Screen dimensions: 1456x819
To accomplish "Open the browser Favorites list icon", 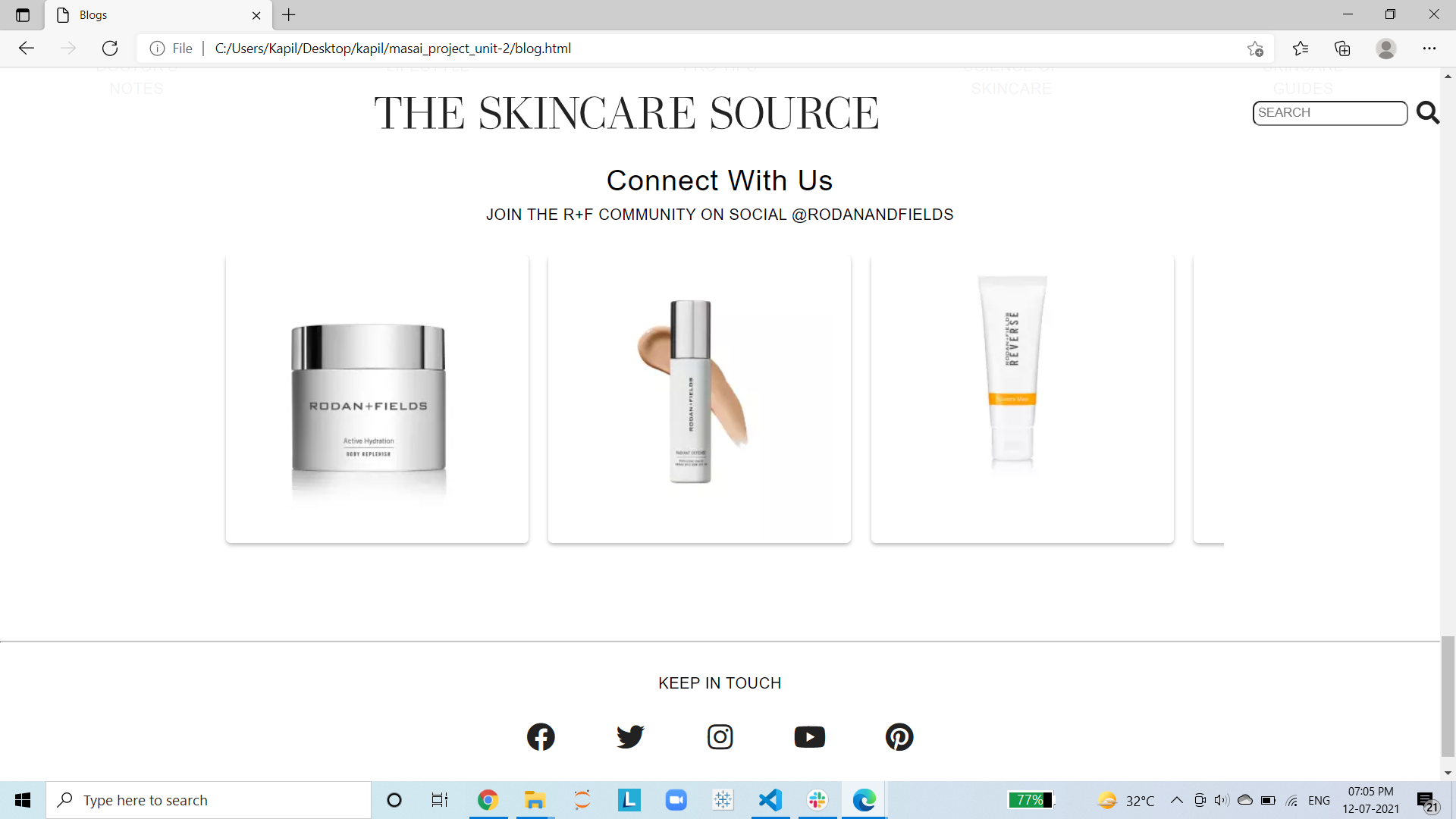I will point(1301,49).
